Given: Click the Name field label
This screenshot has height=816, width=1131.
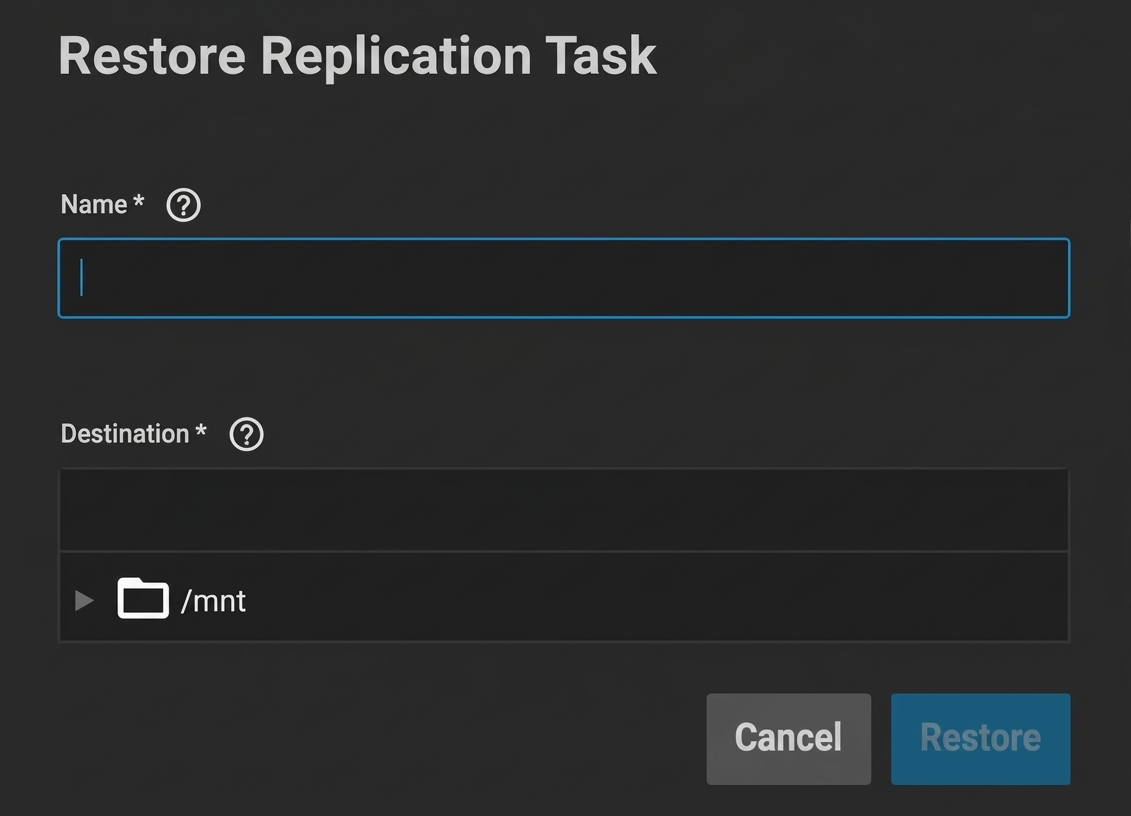Looking at the screenshot, I should click(x=94, y=205).
